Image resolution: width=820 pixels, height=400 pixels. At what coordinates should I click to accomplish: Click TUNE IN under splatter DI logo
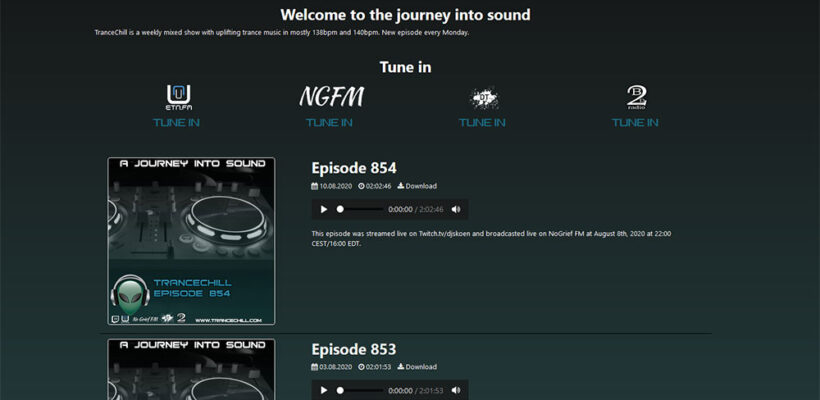(x=482, y=122)
